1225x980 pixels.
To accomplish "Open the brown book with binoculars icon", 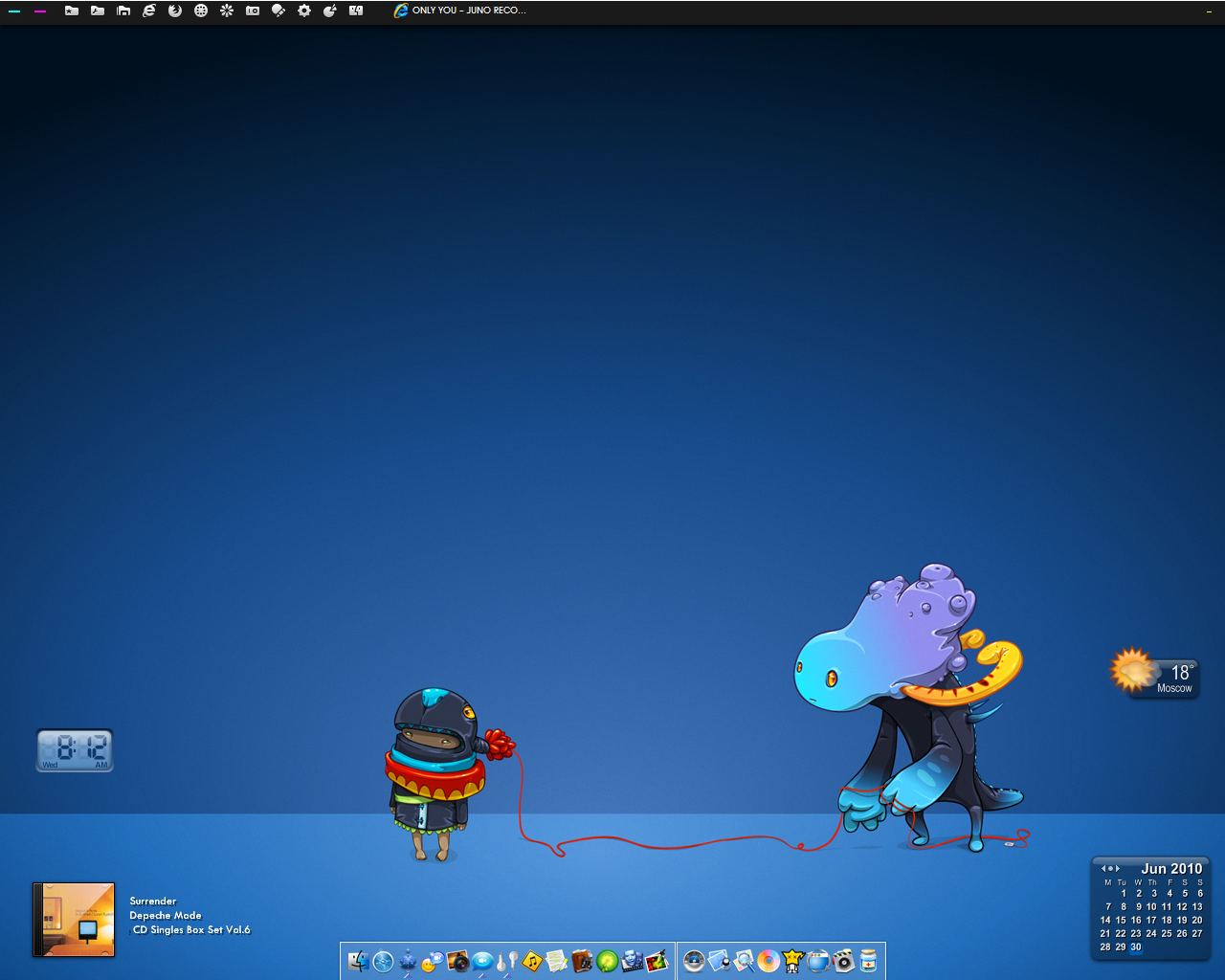I will [582, 961].
